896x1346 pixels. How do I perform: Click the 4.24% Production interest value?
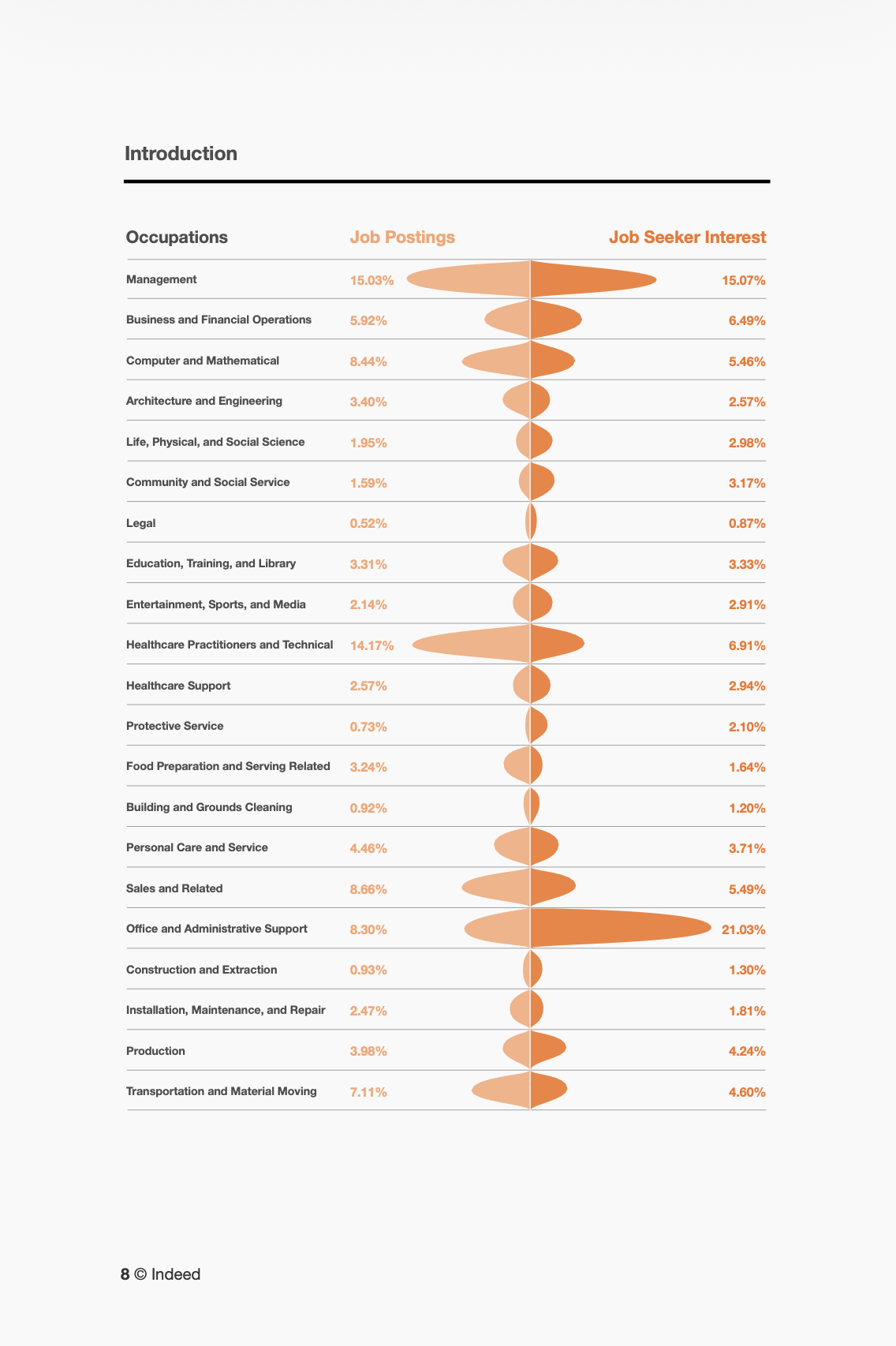pos(747,1051)
